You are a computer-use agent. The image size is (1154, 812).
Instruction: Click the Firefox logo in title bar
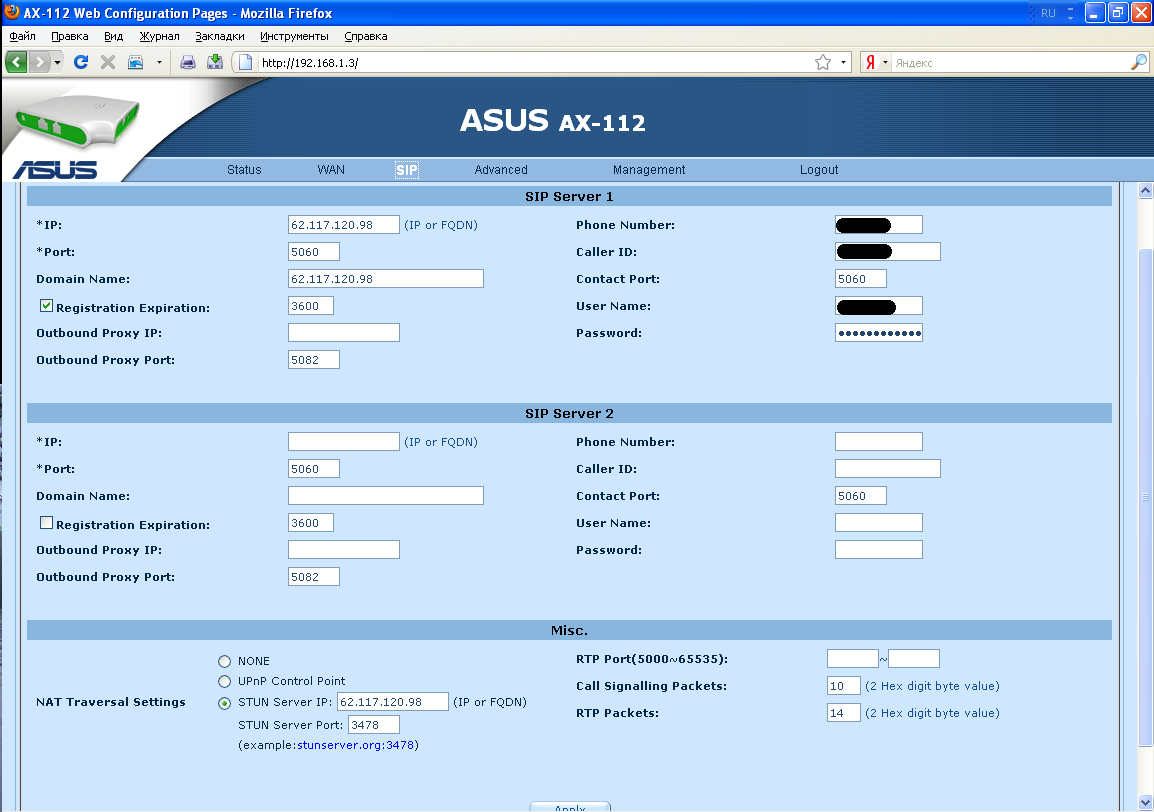click(x=12, y=13)
